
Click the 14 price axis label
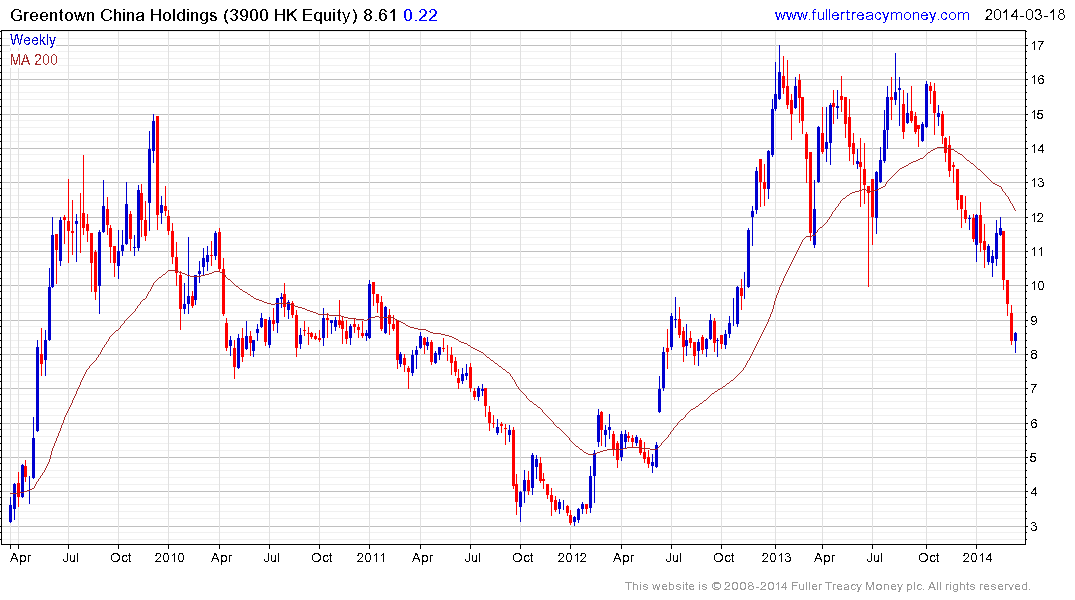(1037, 149)
